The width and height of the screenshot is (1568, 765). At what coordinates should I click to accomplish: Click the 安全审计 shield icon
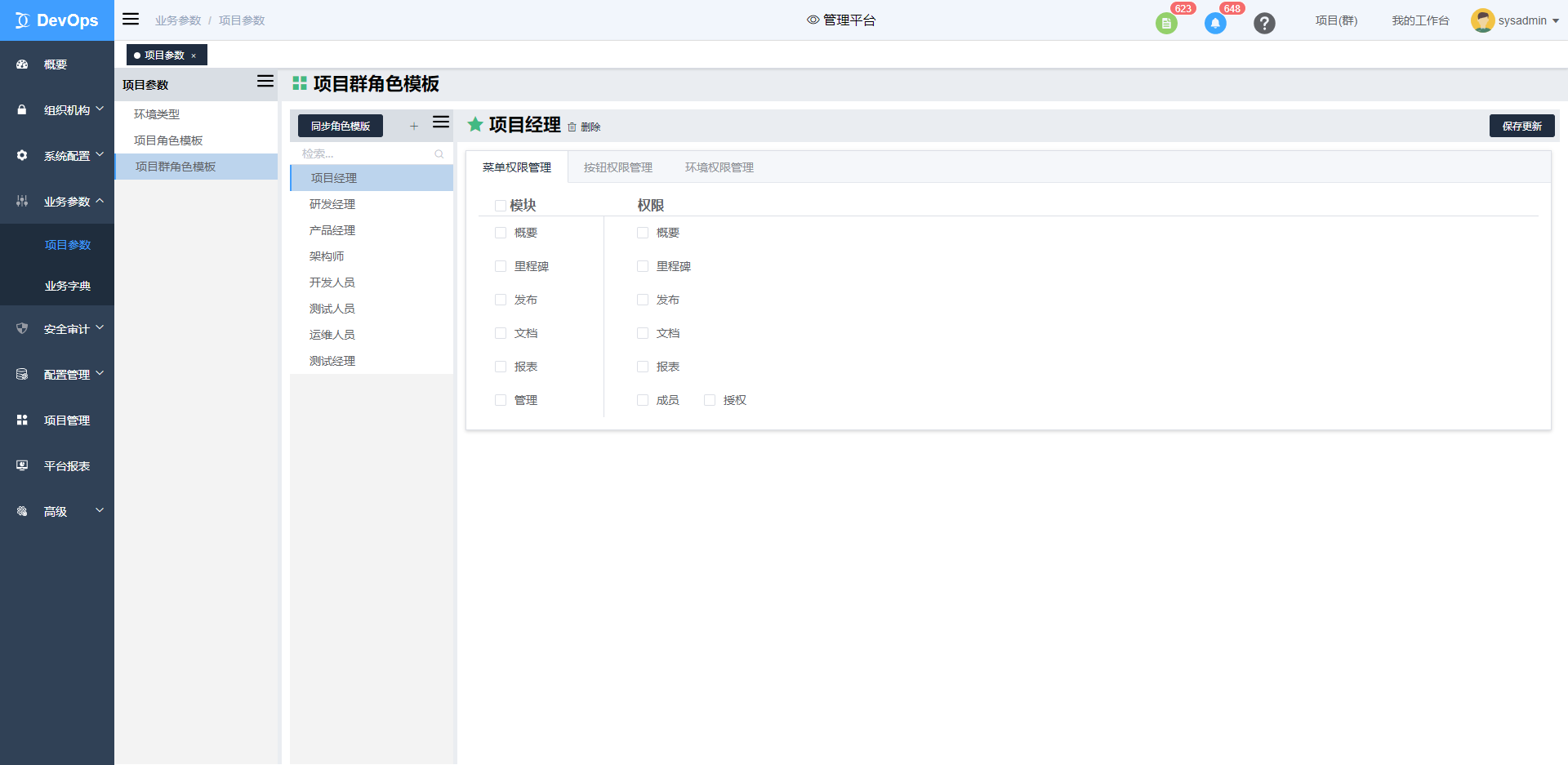(22, 328)
